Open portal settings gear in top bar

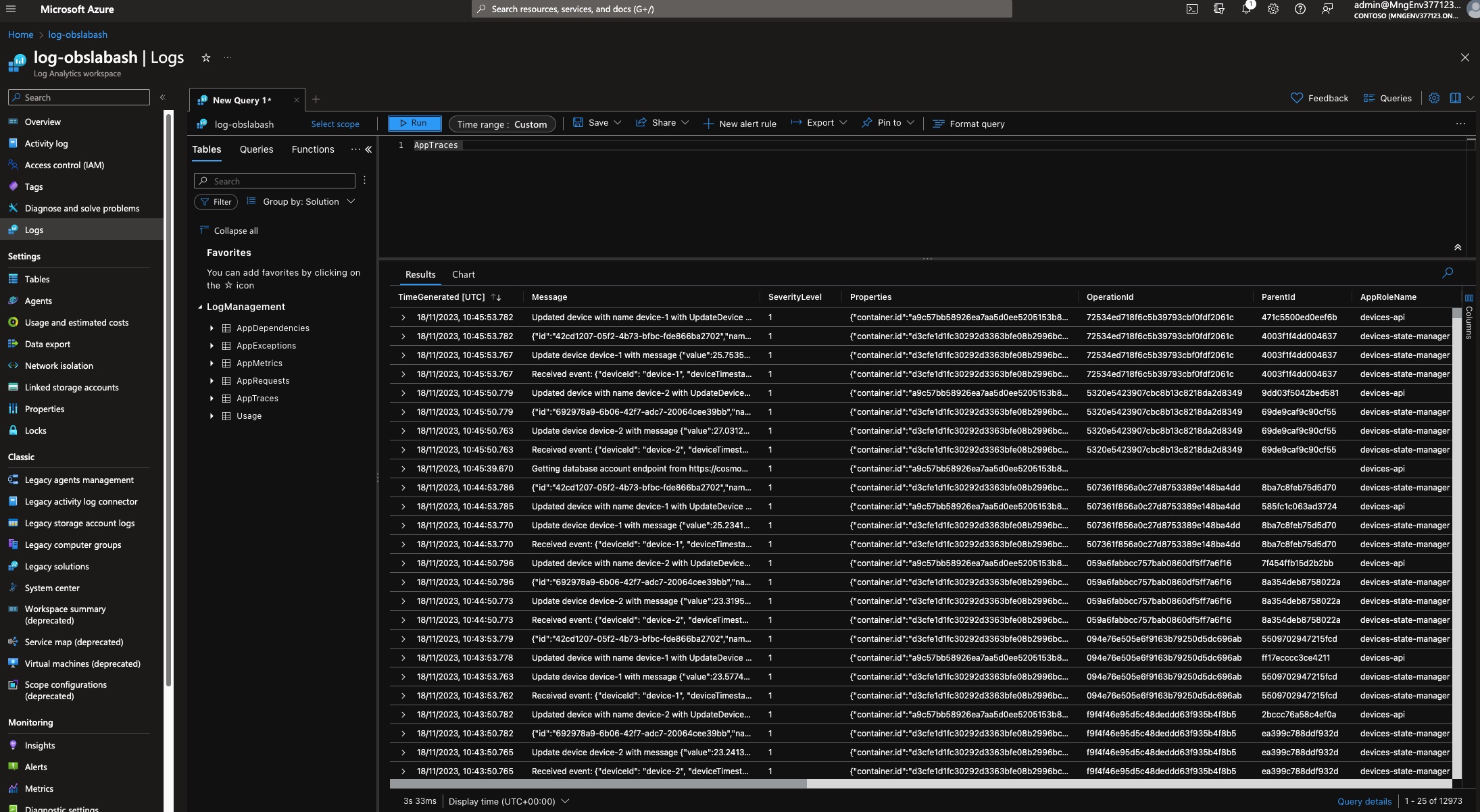tap(1273, 9)
